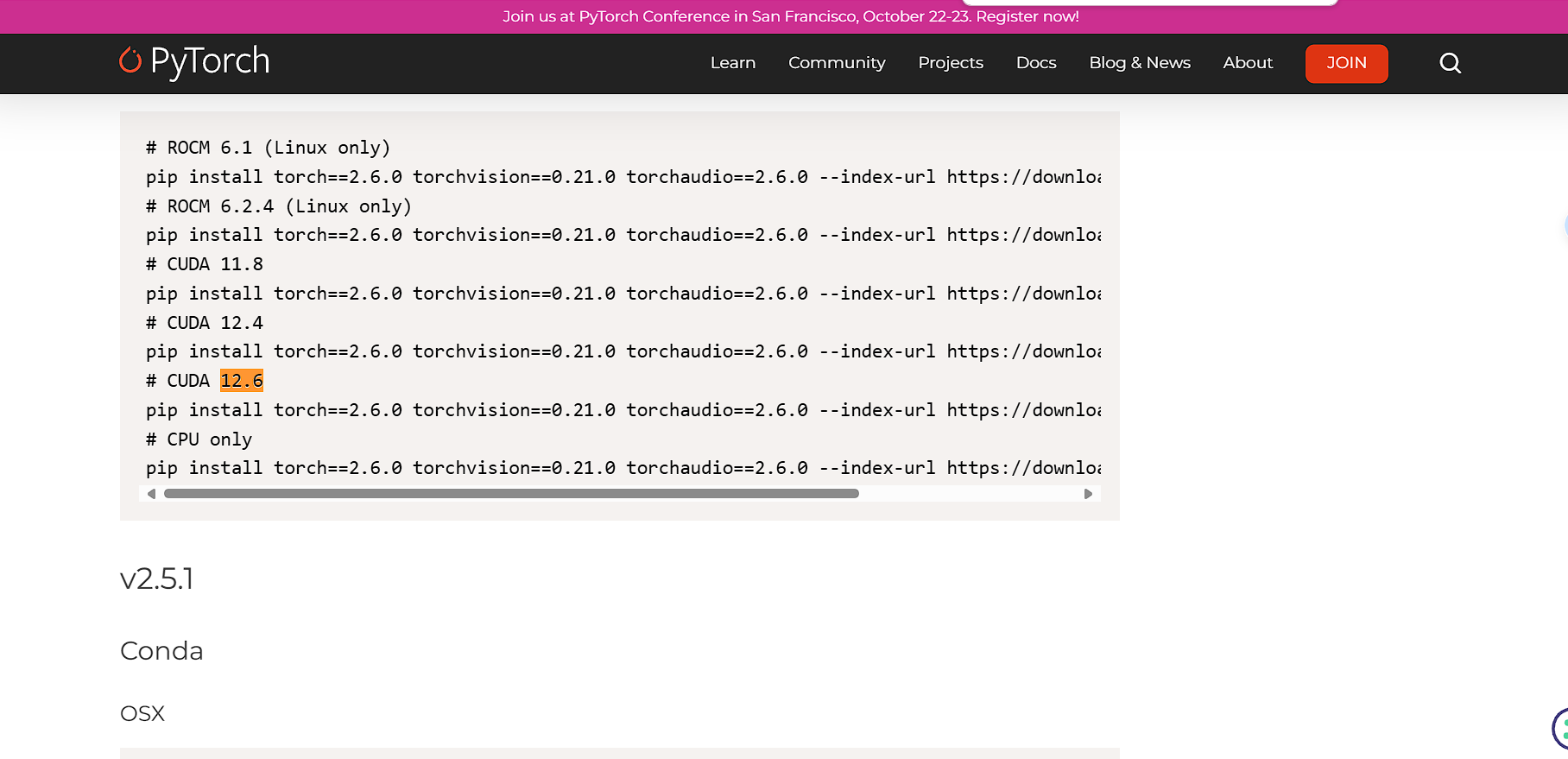Click the code block's left scroll arrow

click(152, 494)
